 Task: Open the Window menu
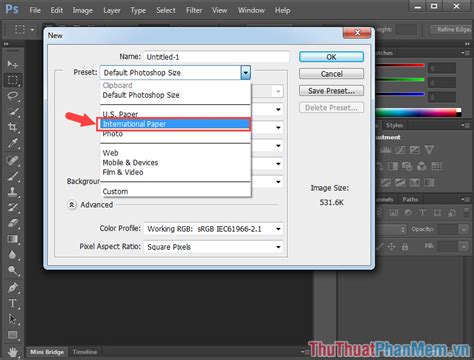point(251,11)
